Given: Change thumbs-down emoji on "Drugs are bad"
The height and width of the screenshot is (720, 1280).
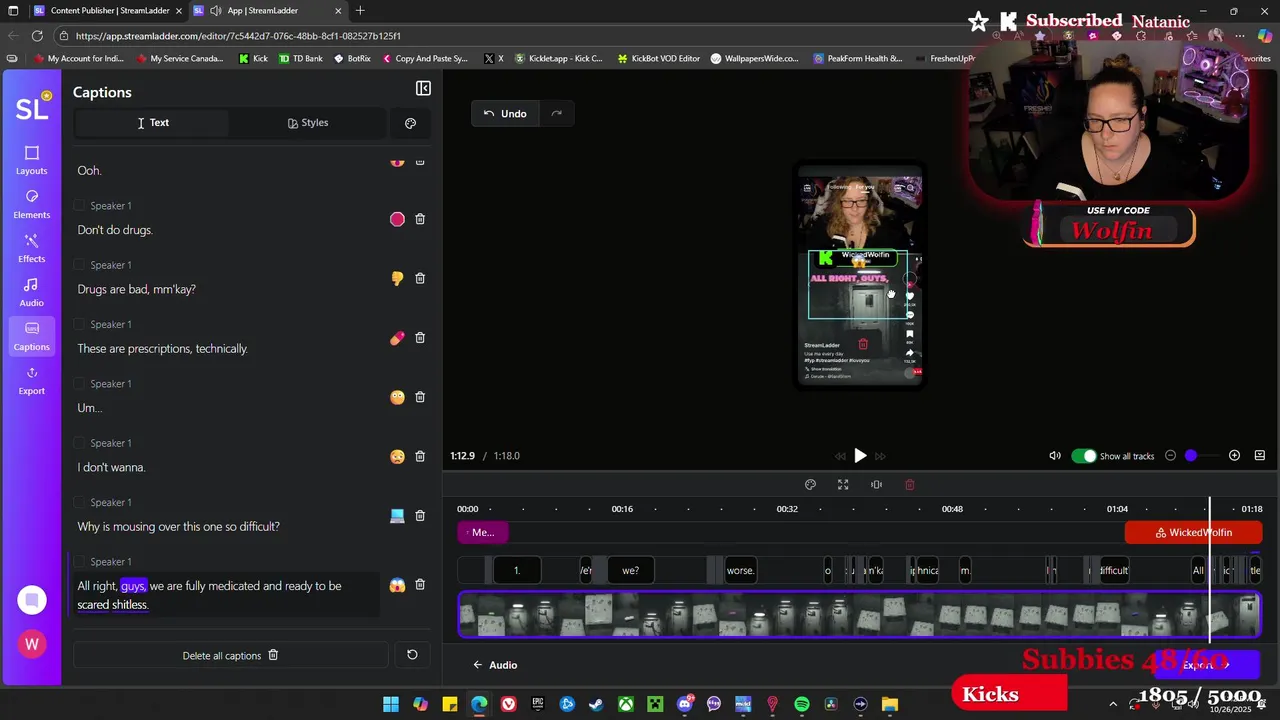Looking at the screenshot, I should (x=397, y=279).
